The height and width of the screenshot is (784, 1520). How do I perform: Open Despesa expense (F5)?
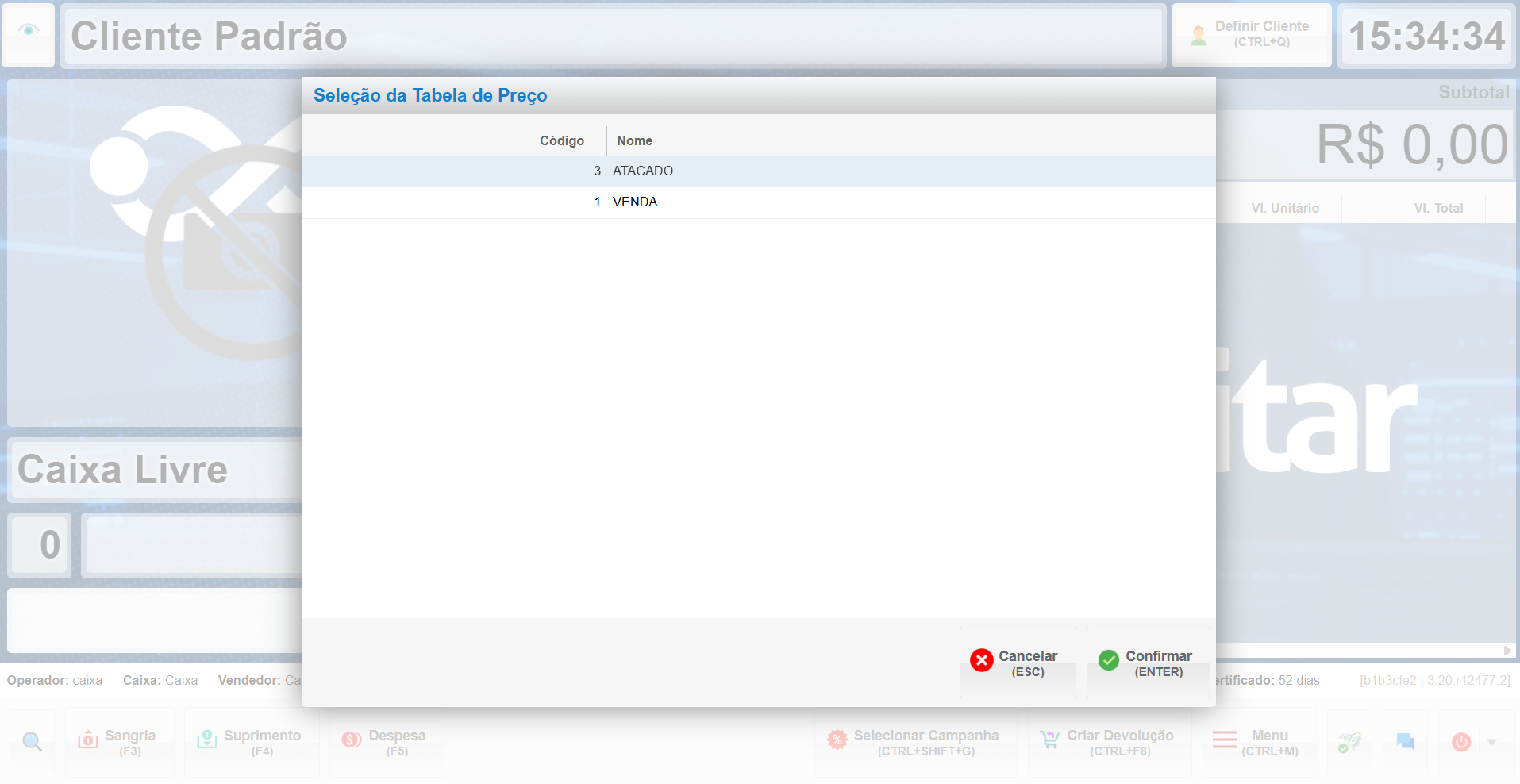click(387, 742)
